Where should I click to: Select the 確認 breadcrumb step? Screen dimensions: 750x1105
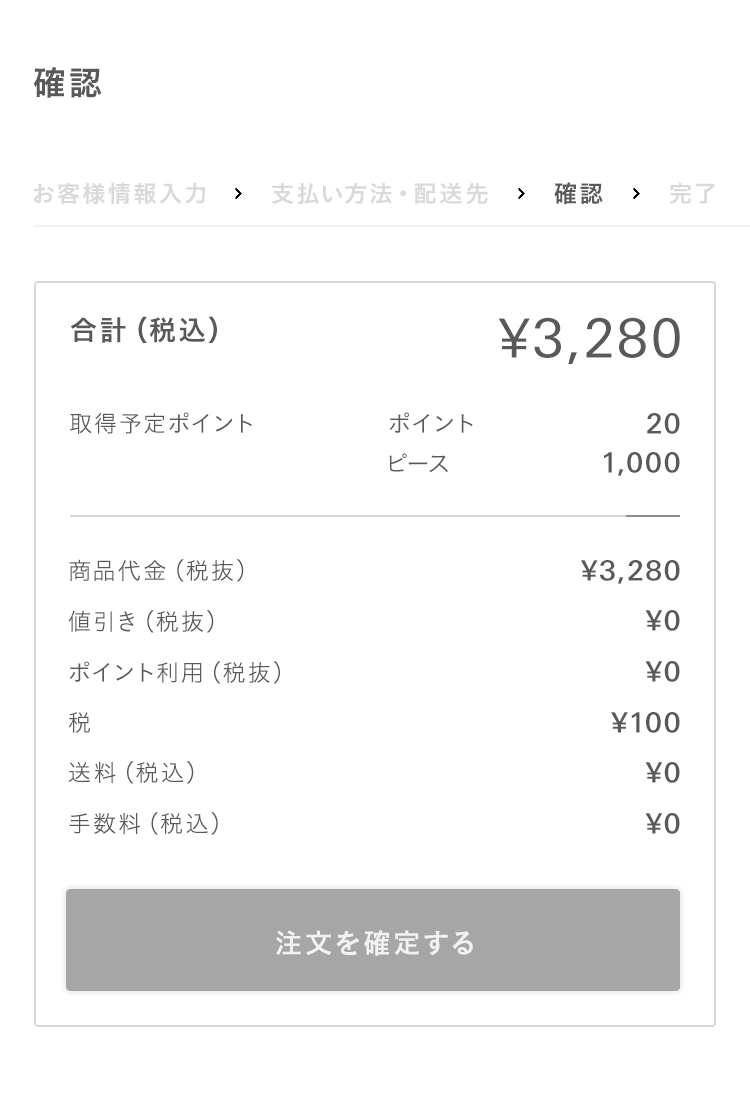pos(579,193)
